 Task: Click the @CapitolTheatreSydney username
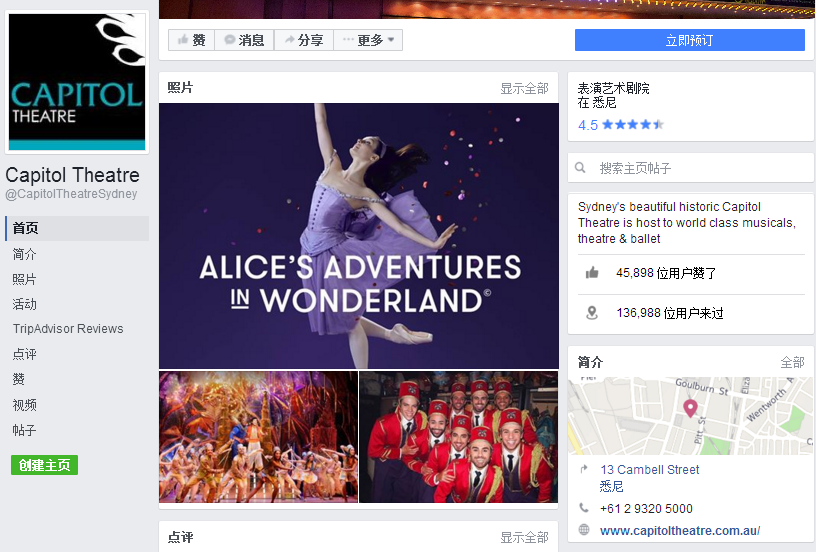click(x=71, y=194)
